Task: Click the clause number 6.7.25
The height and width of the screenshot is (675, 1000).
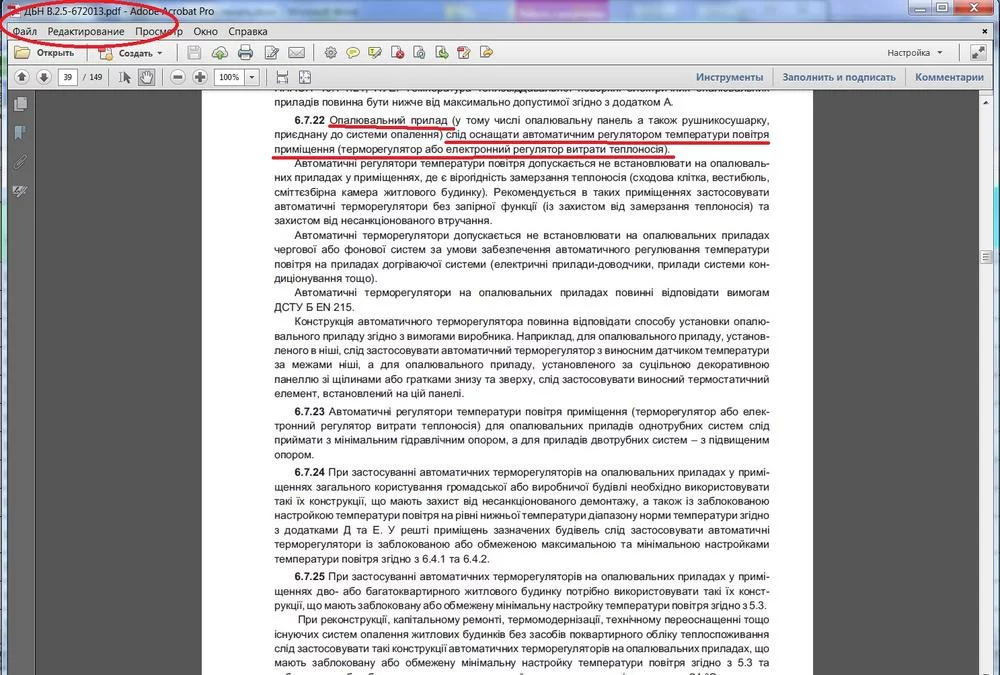Action: [x=309, y=577]
